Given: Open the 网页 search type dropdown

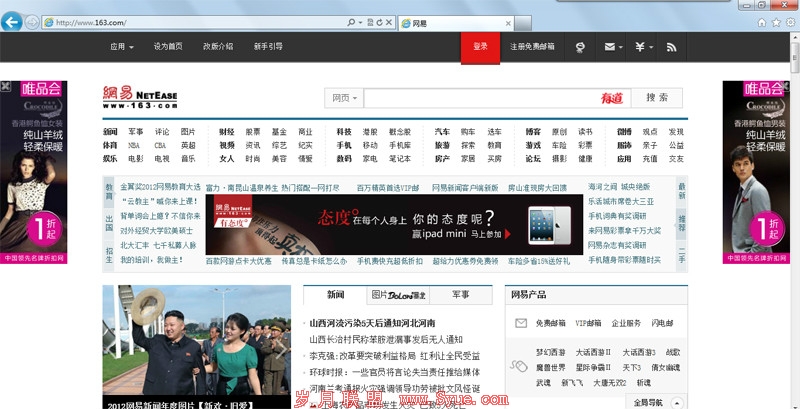Looking at the screenshot, I should tap(344, 98).
